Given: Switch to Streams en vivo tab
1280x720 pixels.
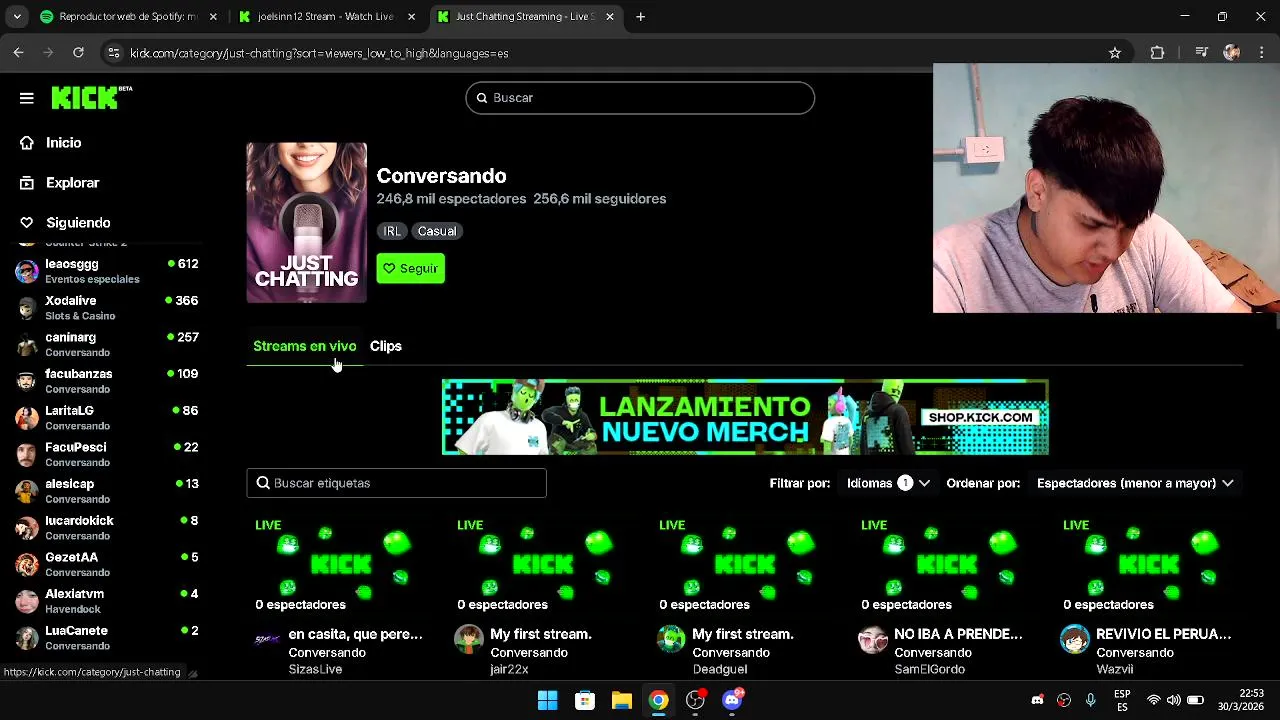Looking at the screenshot, I should click(x=304, y=346).
